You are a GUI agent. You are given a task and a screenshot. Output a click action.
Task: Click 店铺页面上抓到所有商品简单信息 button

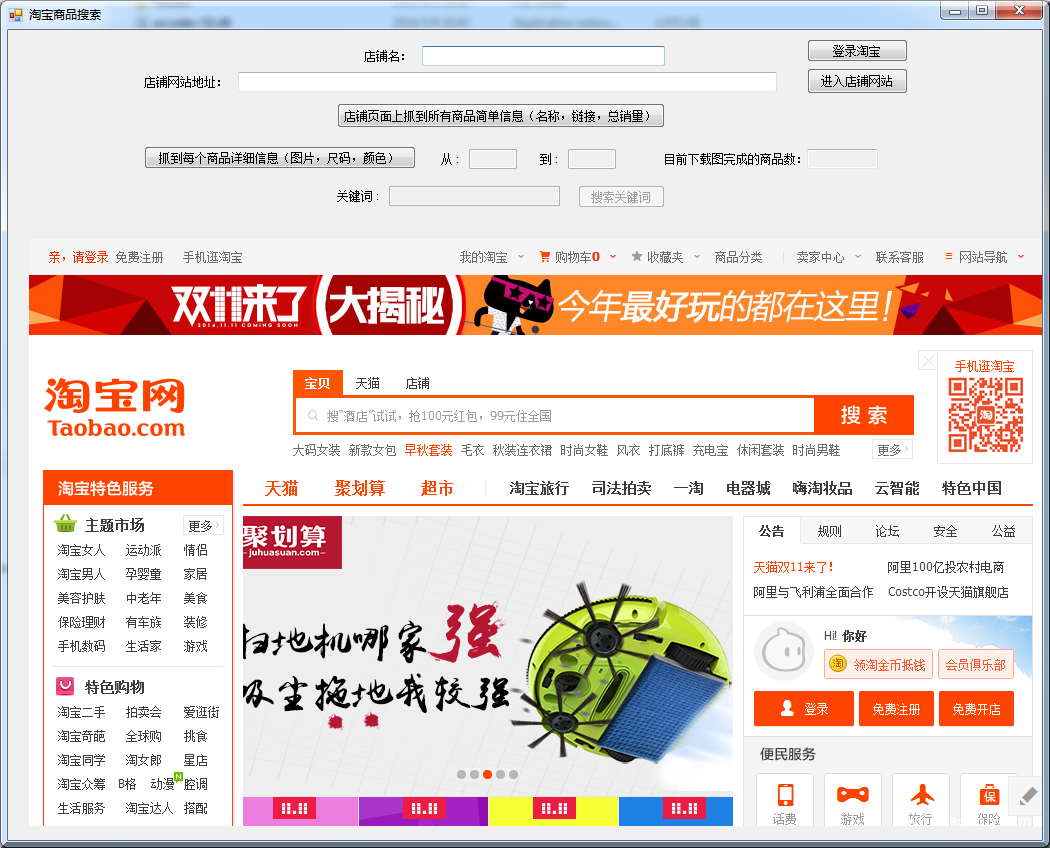point(501,116)
